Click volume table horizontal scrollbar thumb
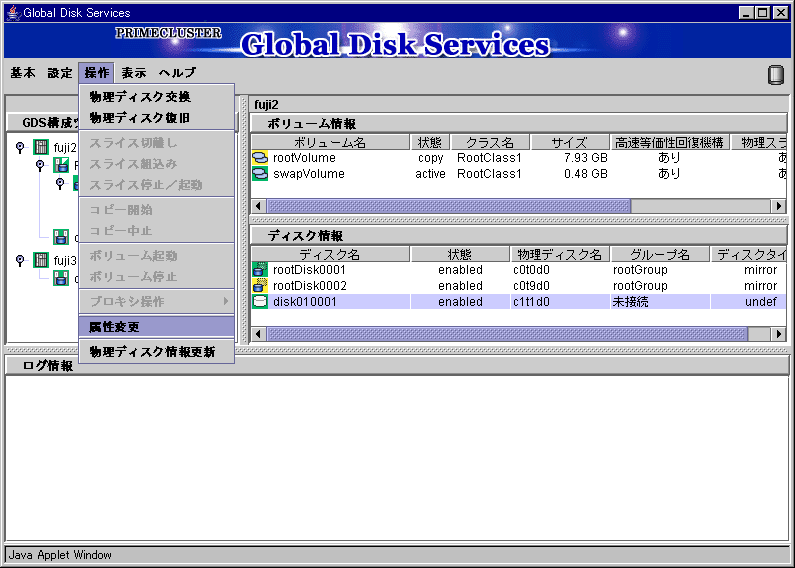Viewport: 795px width, 568px height. 449,206
